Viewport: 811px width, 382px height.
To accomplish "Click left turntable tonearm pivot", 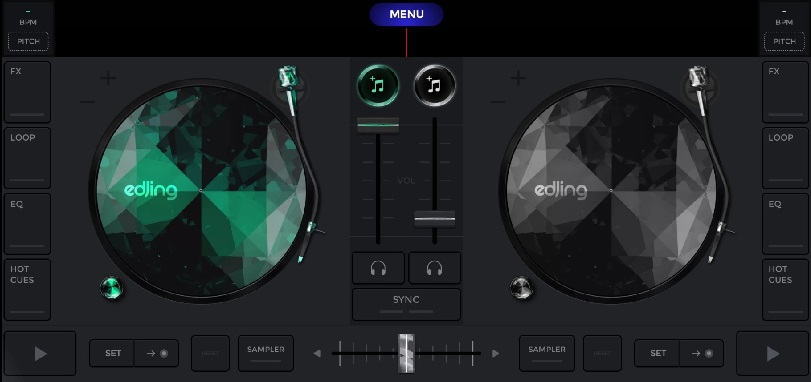I will (290, 88).
